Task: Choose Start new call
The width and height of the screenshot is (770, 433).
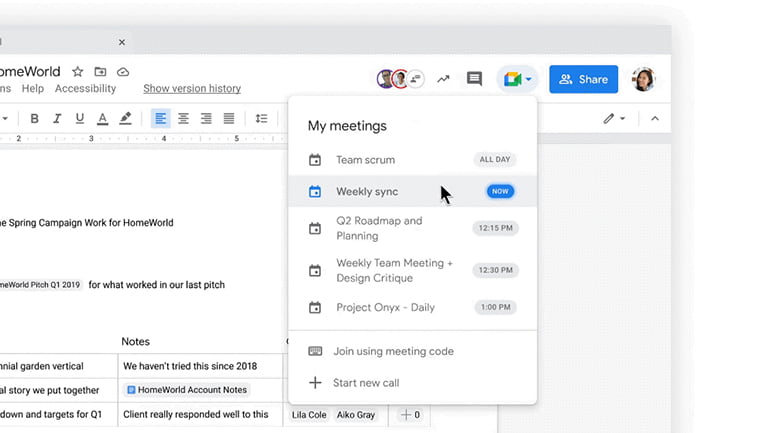Action: (x=412, y=382)
